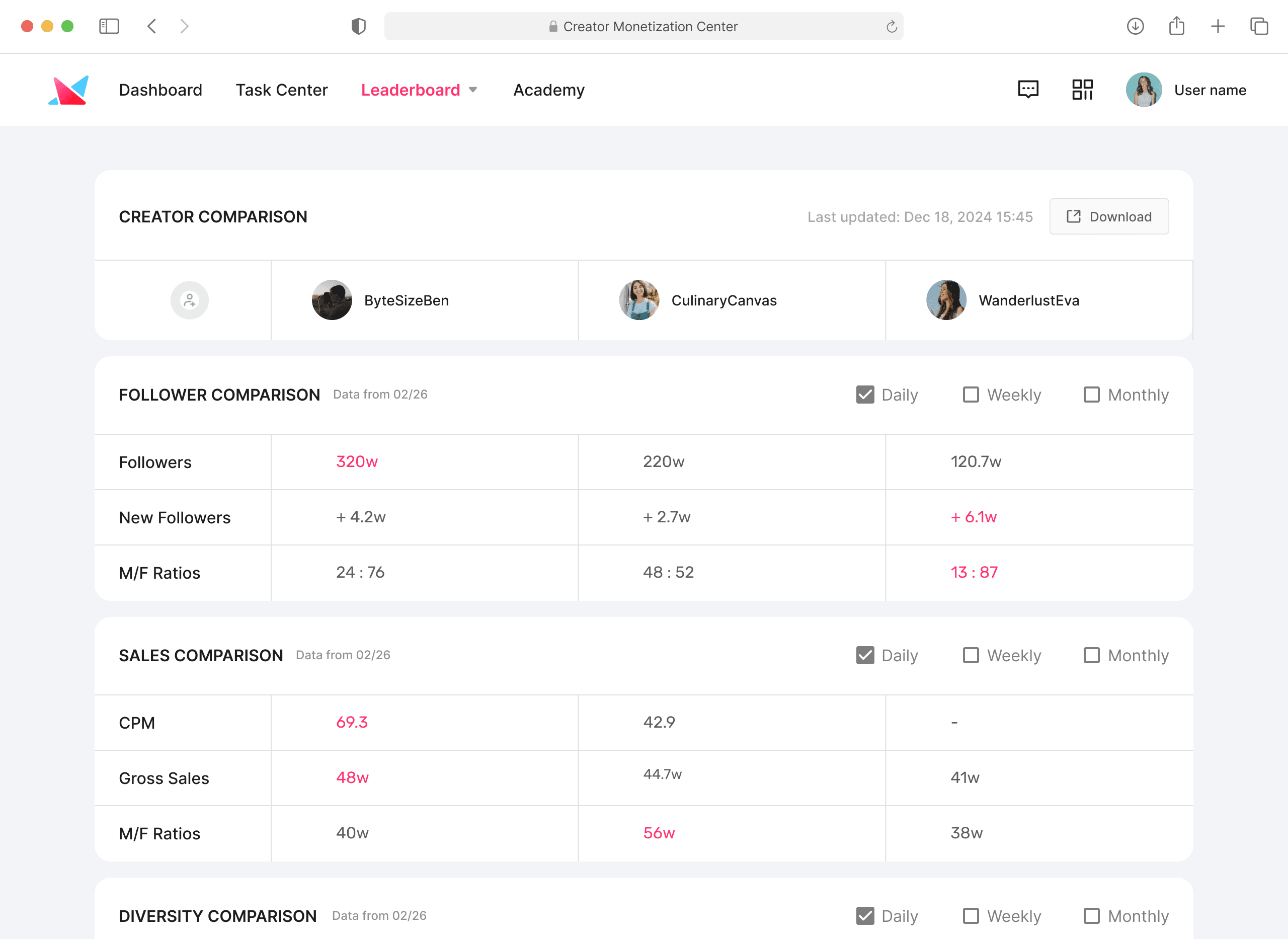The height and width of the screenshot is (939, 1288).
Task: Check Weekly in Sales Comparison
Action: (971, 655)
